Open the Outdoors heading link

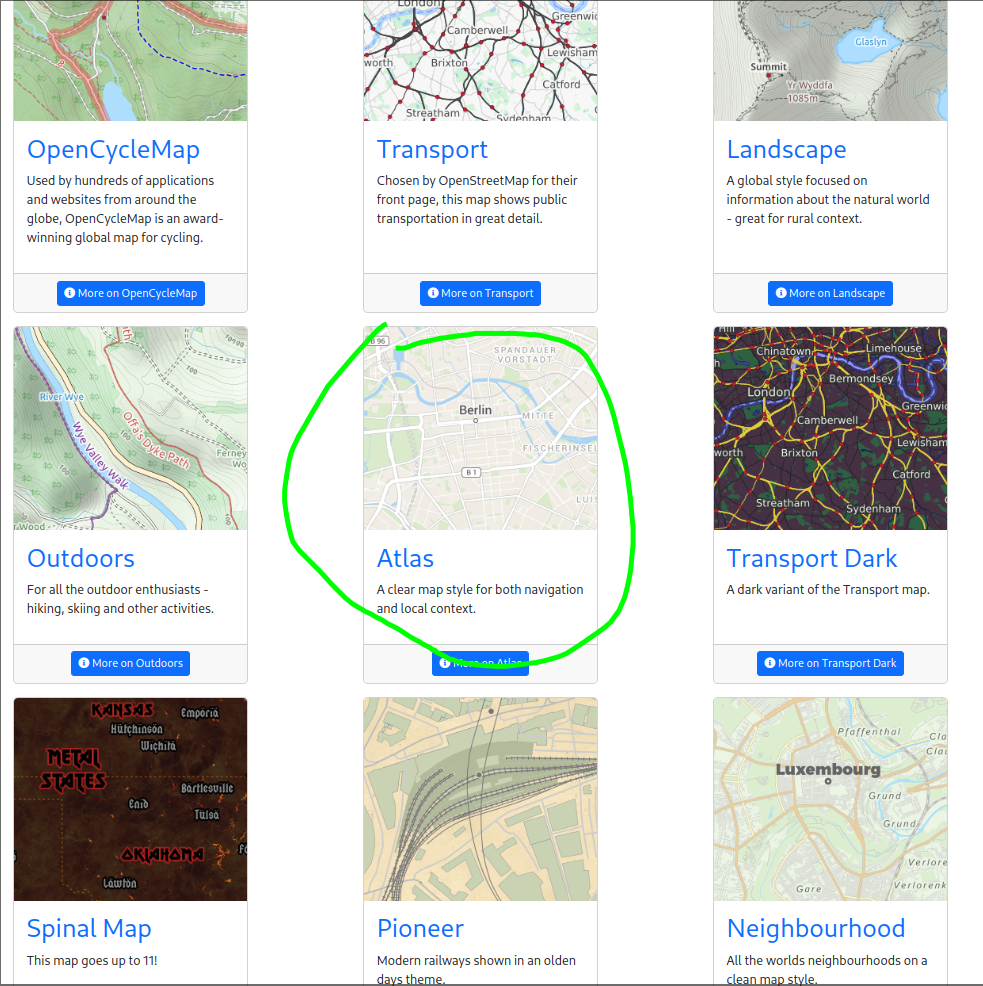[80, 558]
